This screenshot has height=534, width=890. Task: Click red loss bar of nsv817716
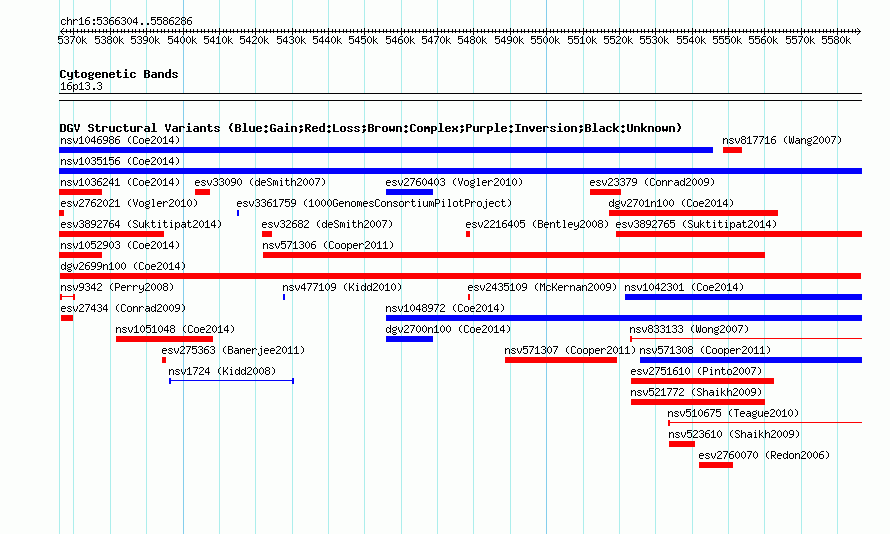[732, 150]
